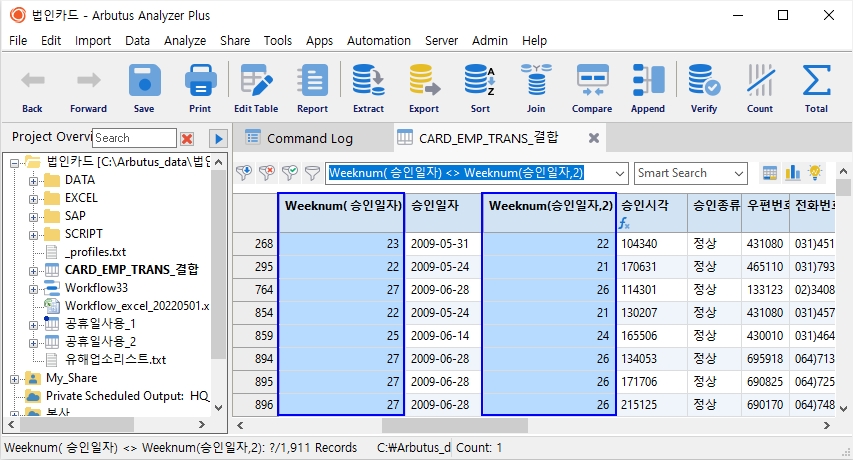Expand the CARD_EMP_TRANS_결합 tree node
The width and height of the screenshot is (853, 460).
click(x=33, y=270)
